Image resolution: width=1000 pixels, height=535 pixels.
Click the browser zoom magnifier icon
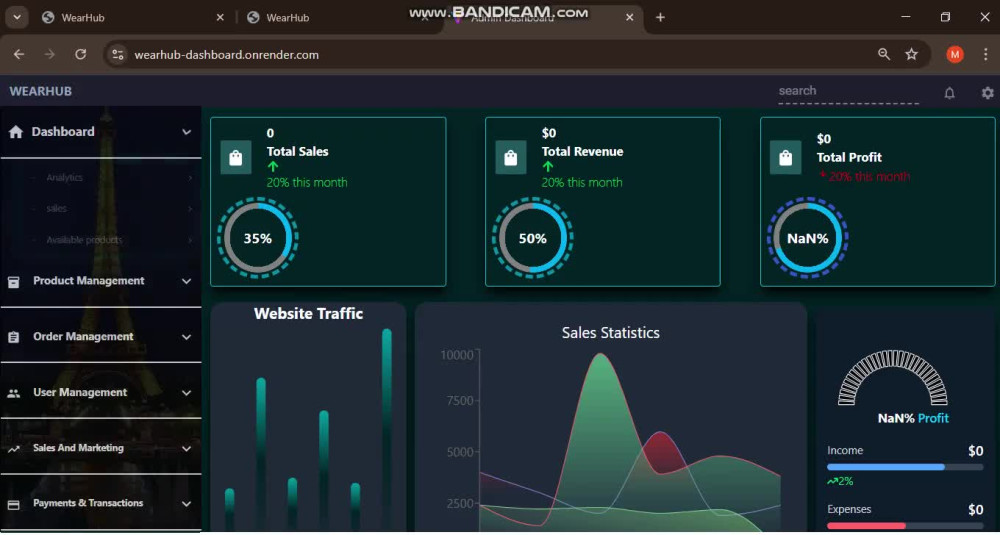[884, 54]
